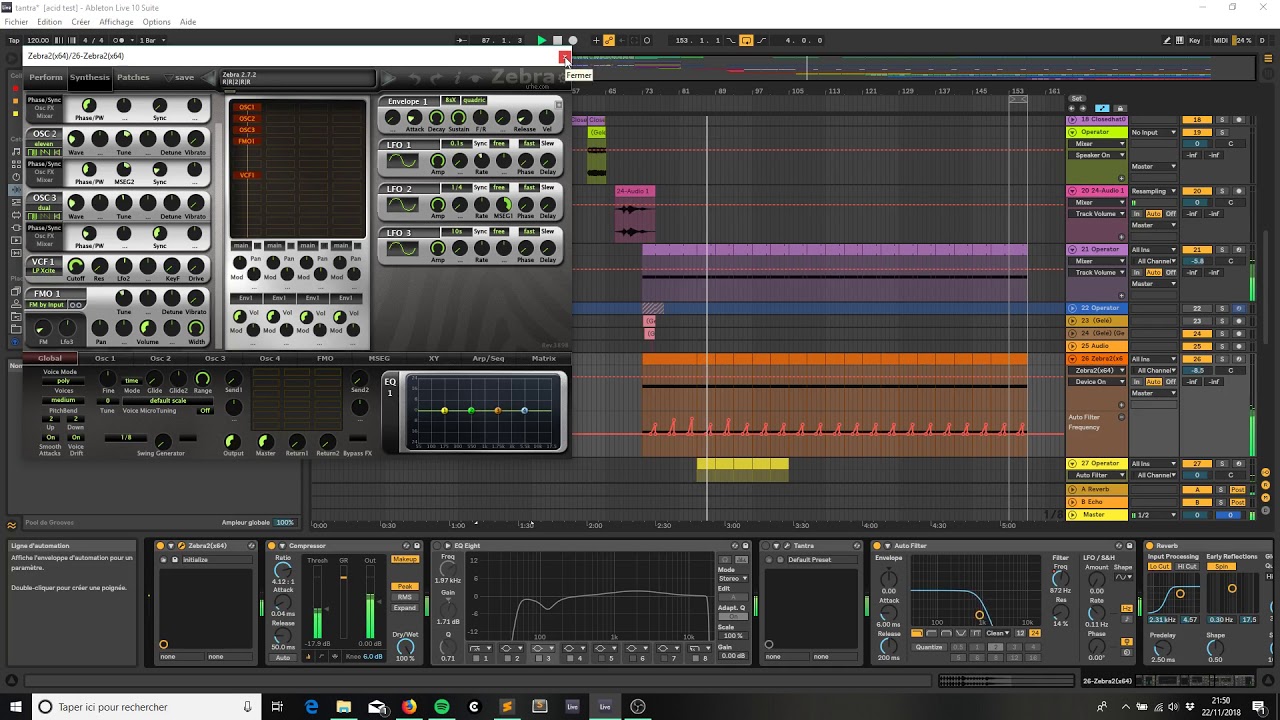Fold the 21 Operator track

click(x=1073, y=249)
